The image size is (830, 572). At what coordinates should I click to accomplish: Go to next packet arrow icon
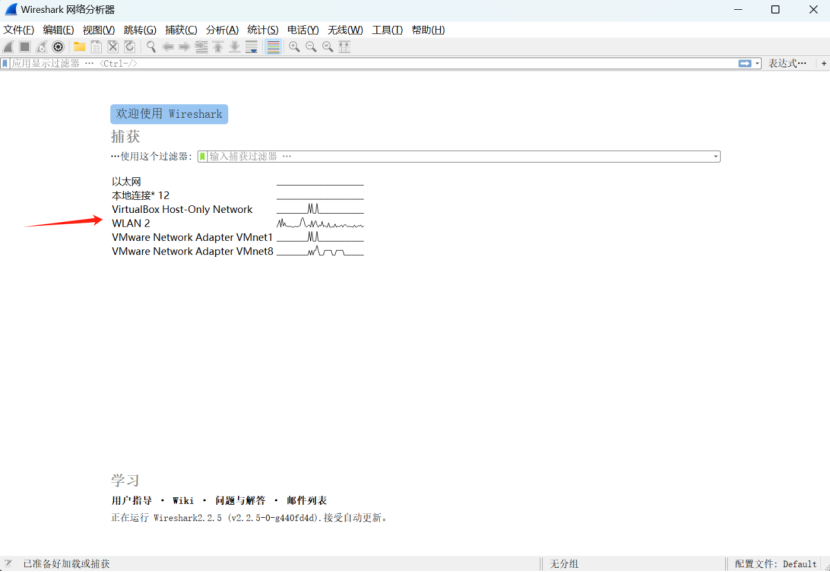point(184,47)
